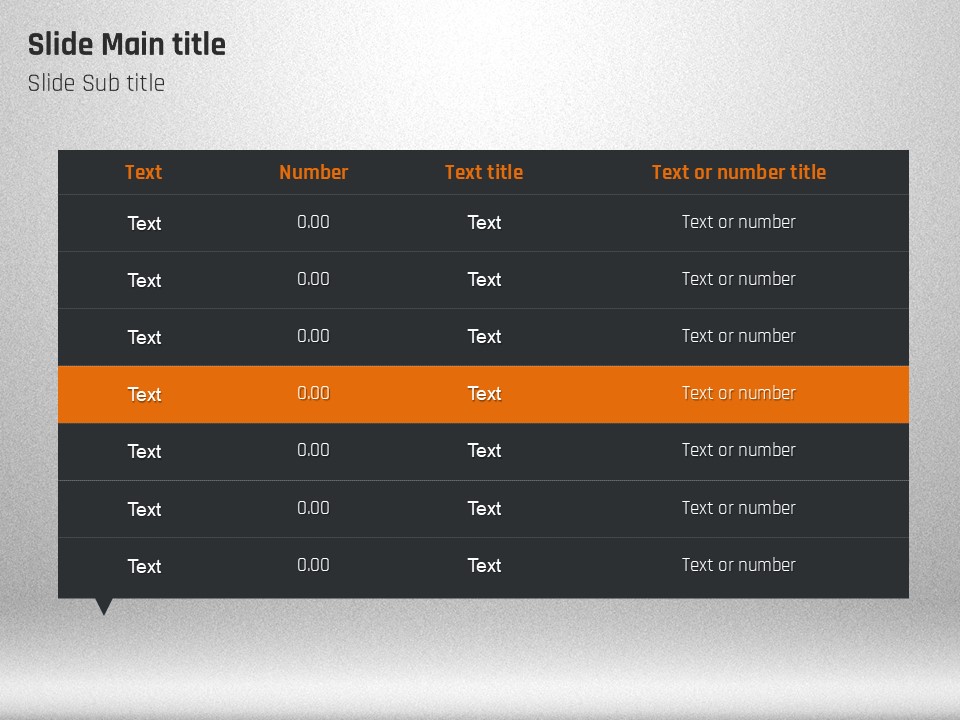
Task: Click the "Text or number title" header
Action: click(739, 172)
